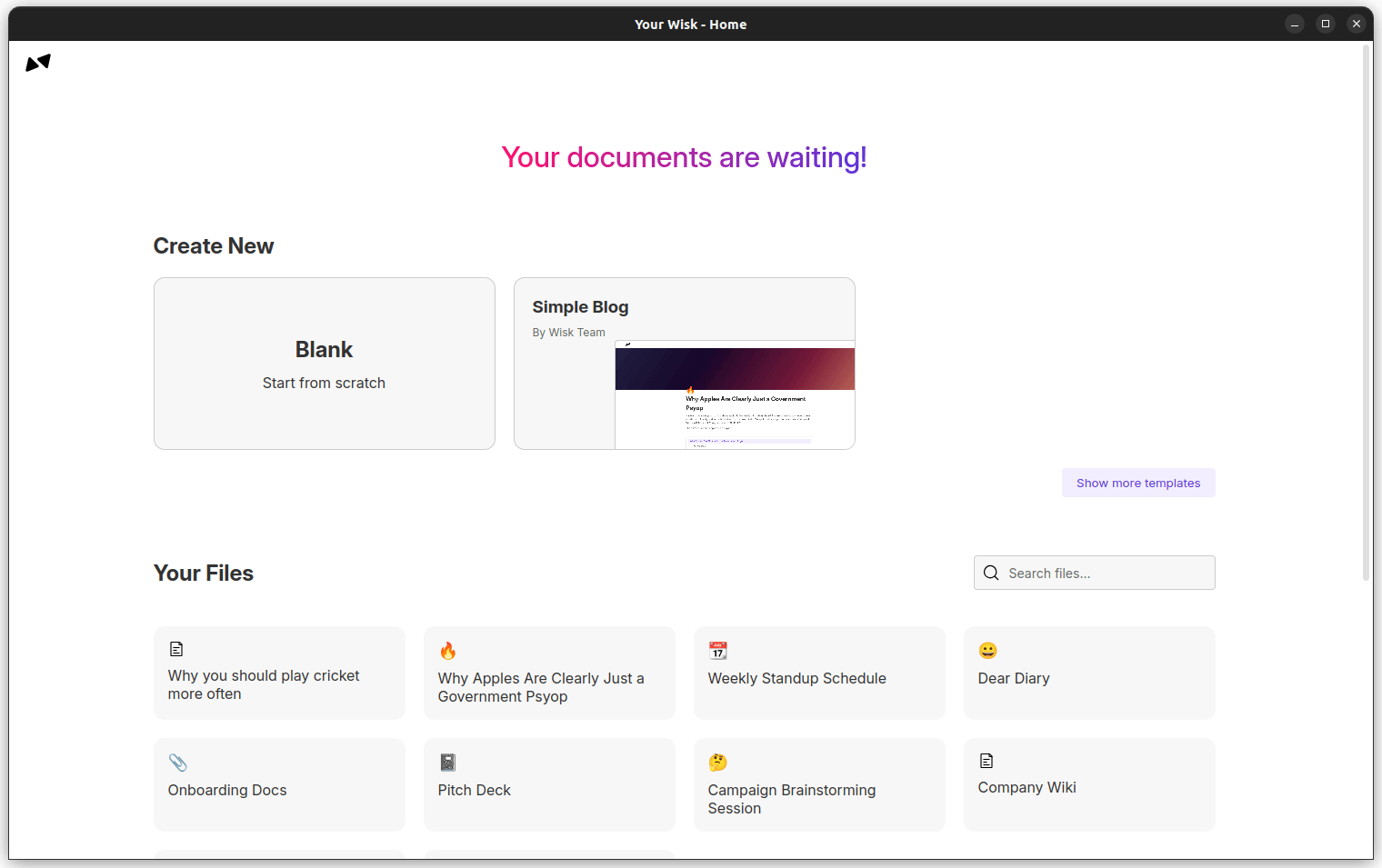Maximize the Wisk window
Image resolution: width=1382 pixels, height=868 pixels.
pyautogui.click(x=1326, y=24)
